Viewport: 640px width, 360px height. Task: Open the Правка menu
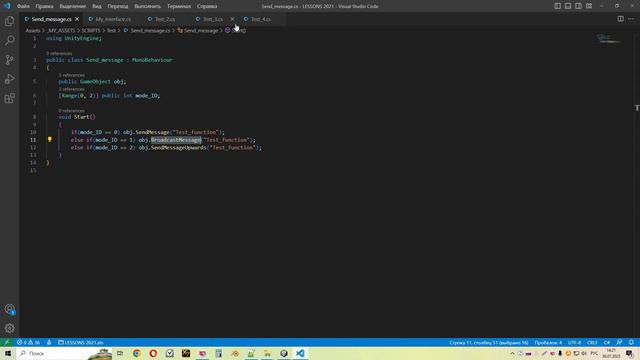(44, 6)
